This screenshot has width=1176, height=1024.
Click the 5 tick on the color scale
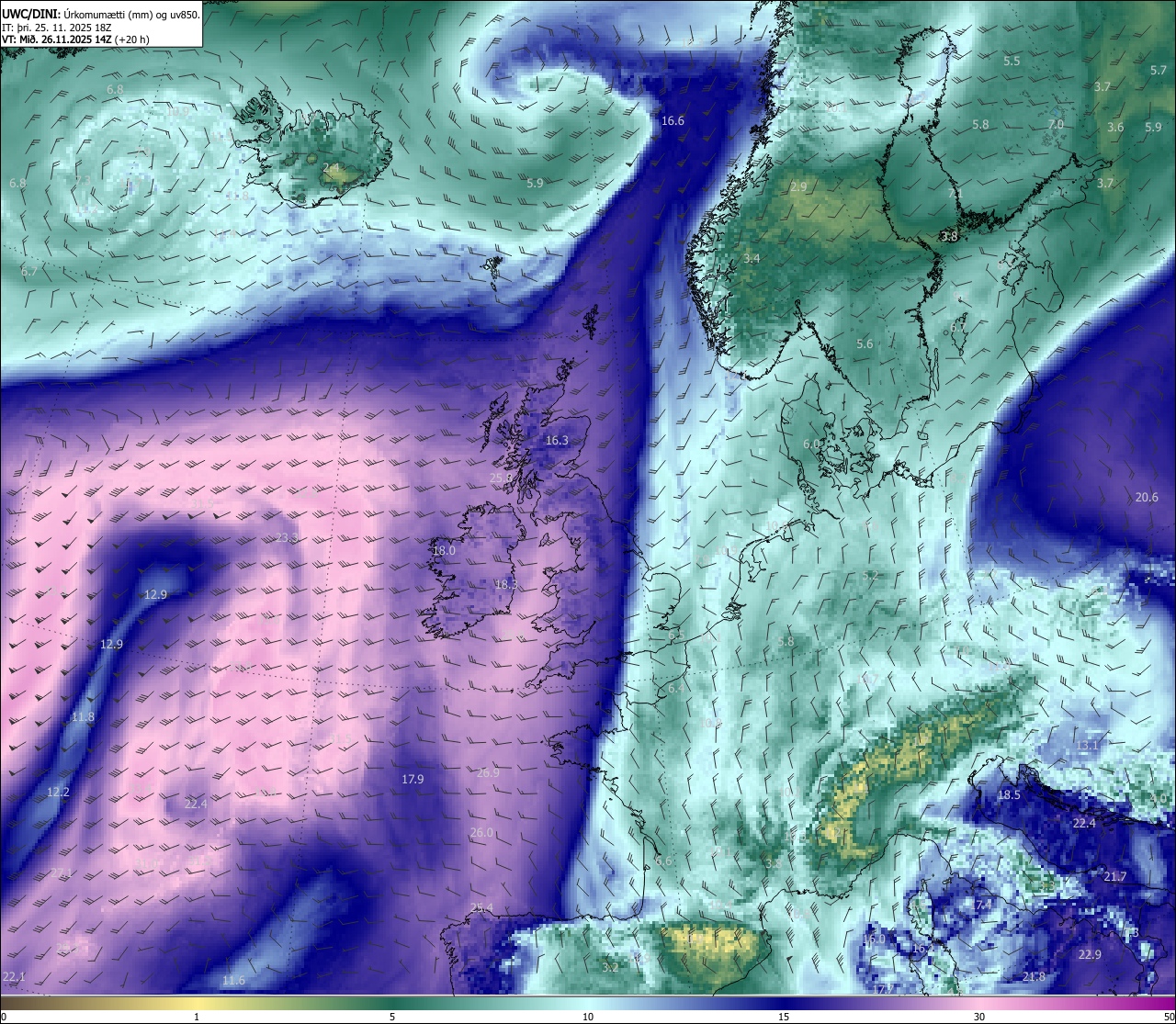coord(392,1017)
